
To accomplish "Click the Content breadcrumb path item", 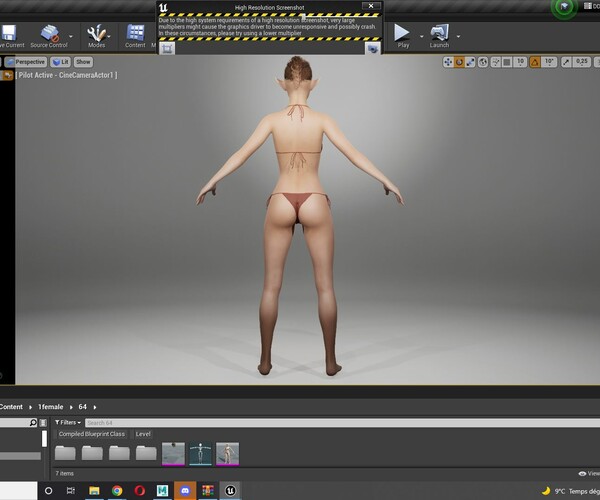I will pos(11,407).
